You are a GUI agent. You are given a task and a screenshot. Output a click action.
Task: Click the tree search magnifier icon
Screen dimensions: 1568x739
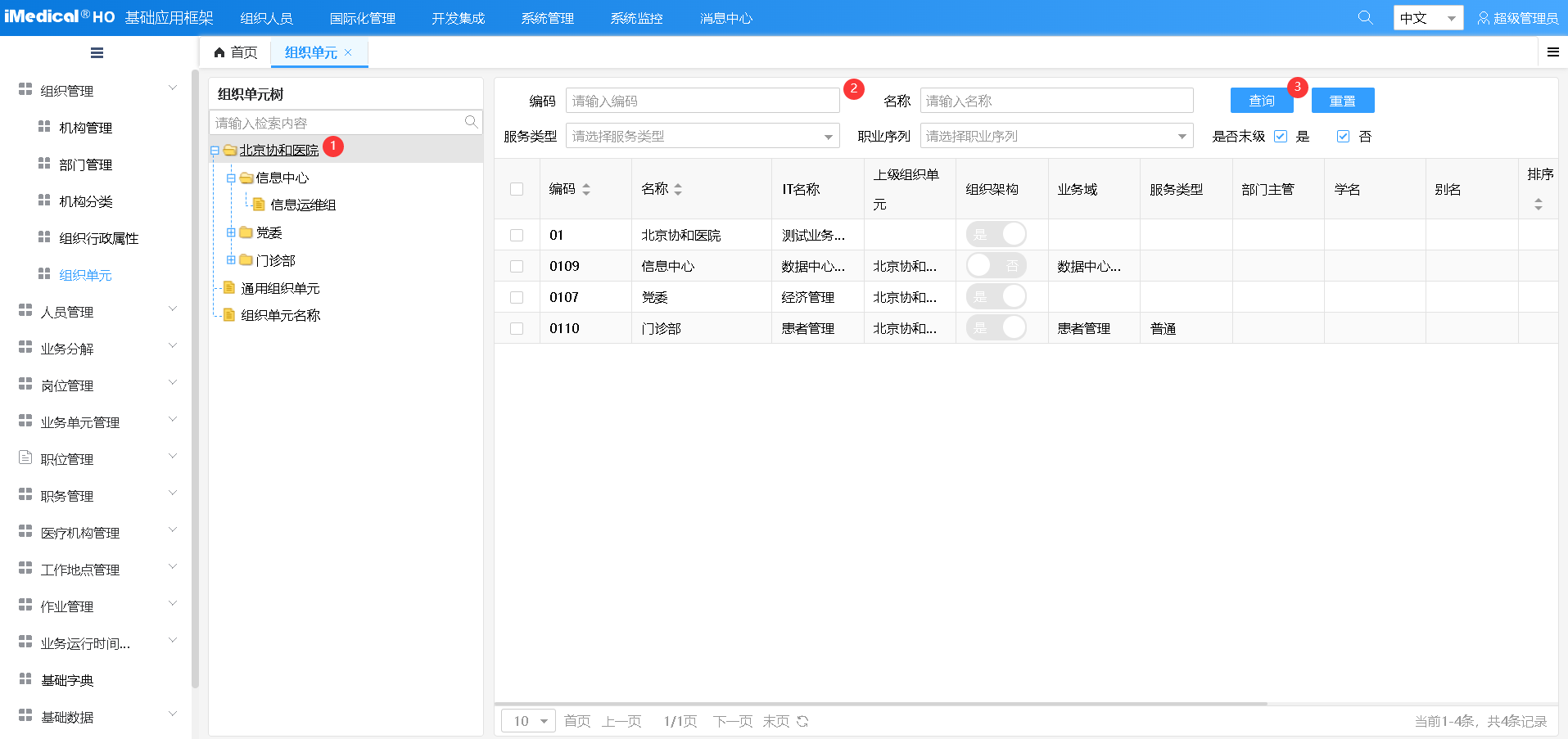point(471,122)
